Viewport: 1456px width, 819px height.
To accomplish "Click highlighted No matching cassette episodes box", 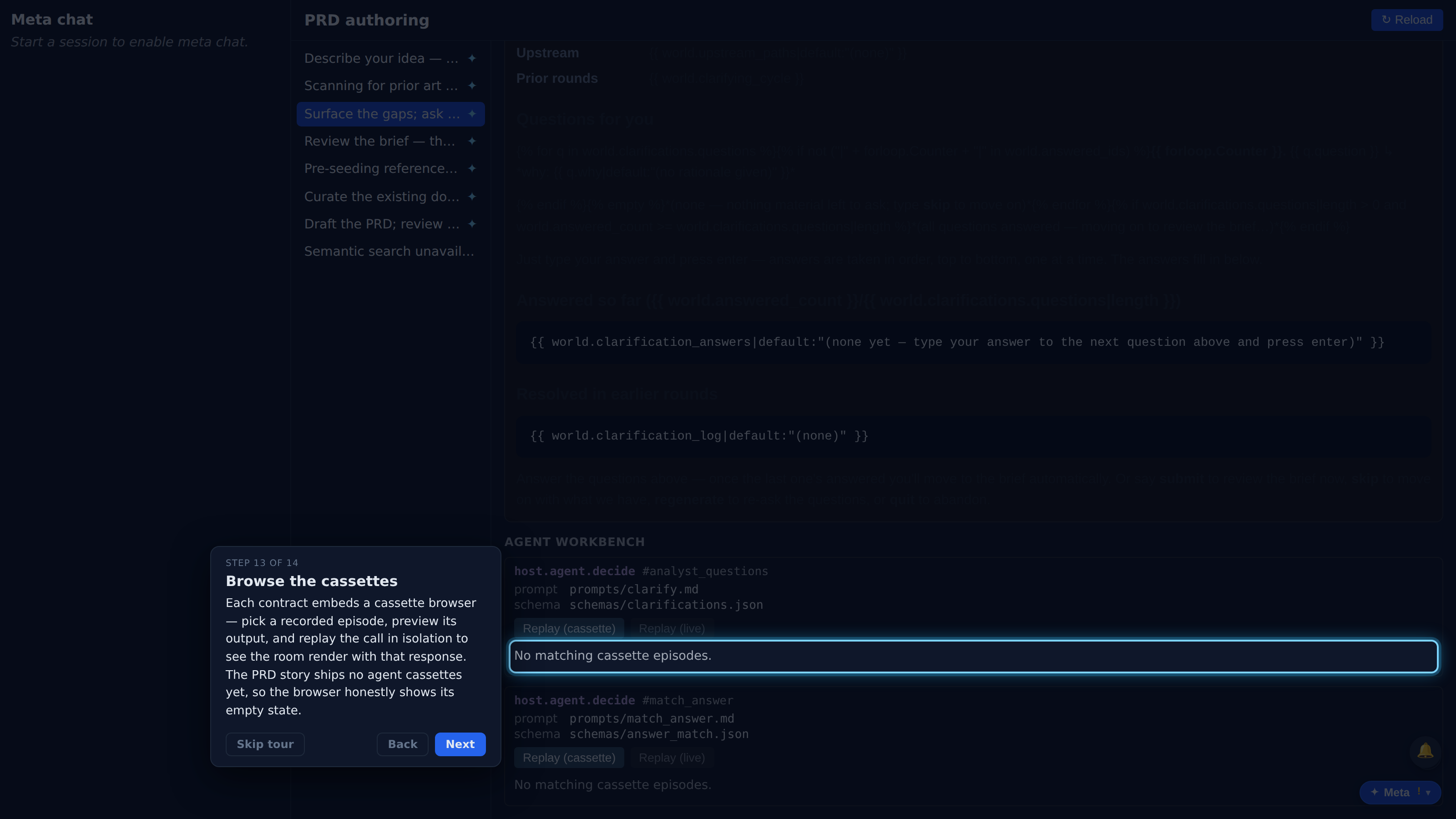I will 973,656.
